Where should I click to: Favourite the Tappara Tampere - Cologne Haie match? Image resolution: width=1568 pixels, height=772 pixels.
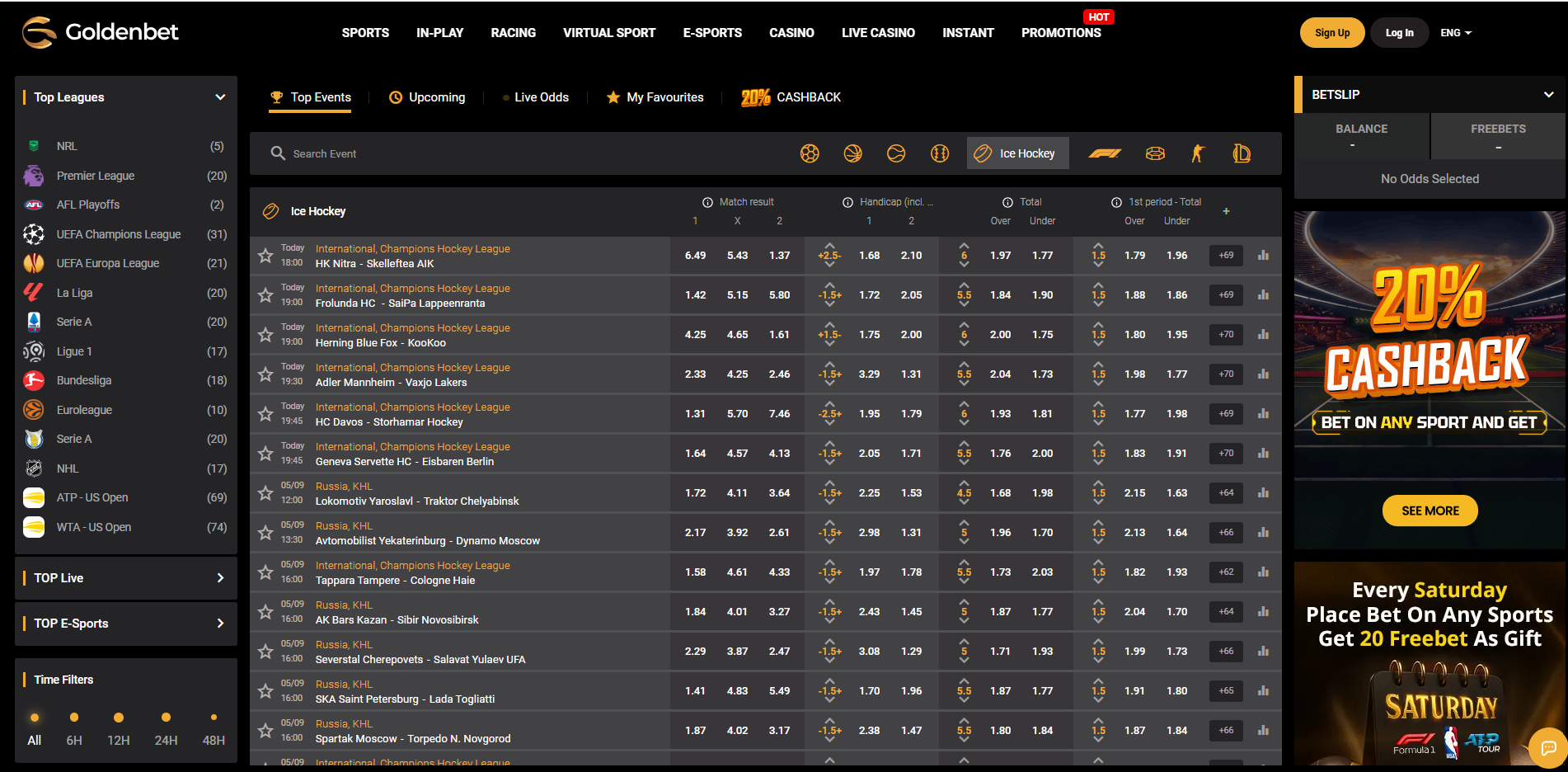[265, 572]
